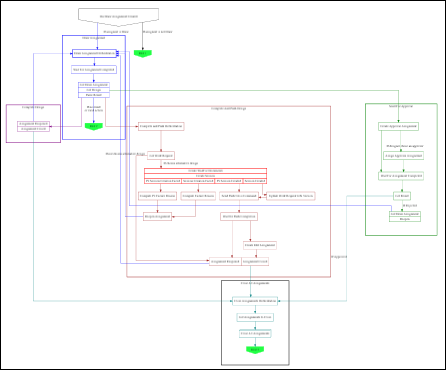Select the bold blue Initialization node
Image resolution: width=446 pixels, height=370 pixels.
(x=94, y=53)
